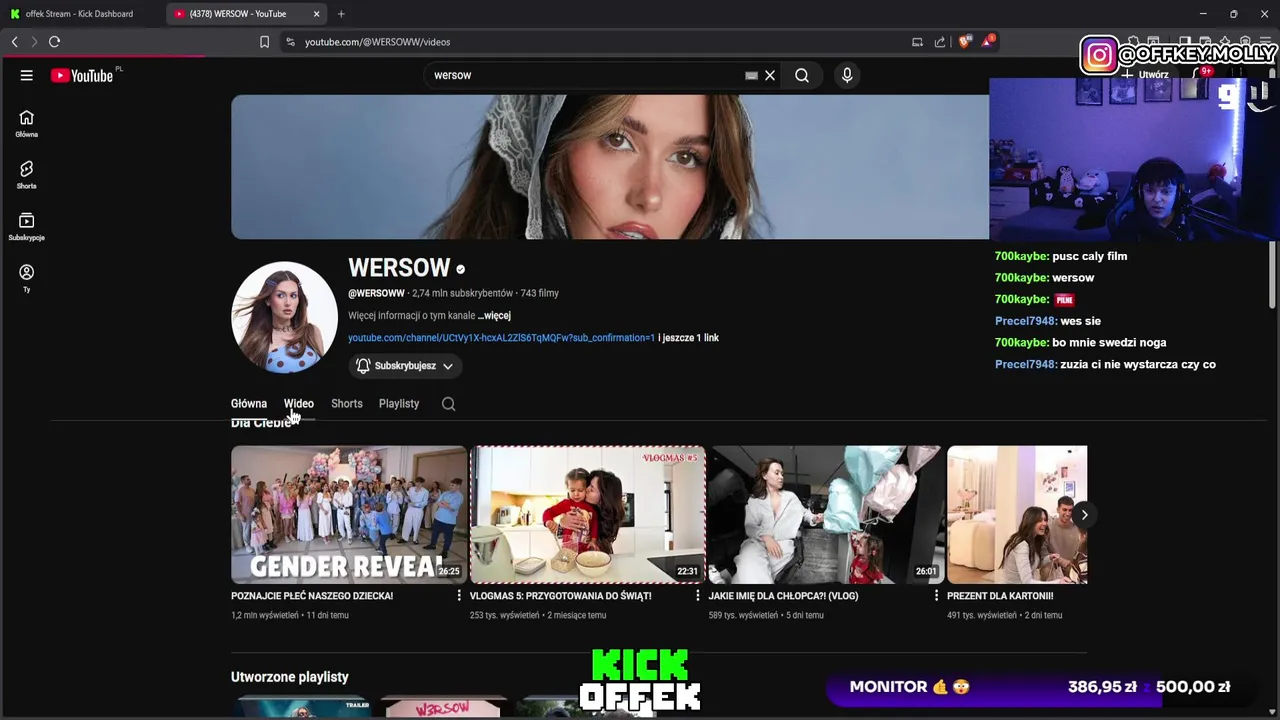Go to the YouTube logo home
Viewport: 1280px width, 720px height.
pyautogui.click(x=83, y=75)
